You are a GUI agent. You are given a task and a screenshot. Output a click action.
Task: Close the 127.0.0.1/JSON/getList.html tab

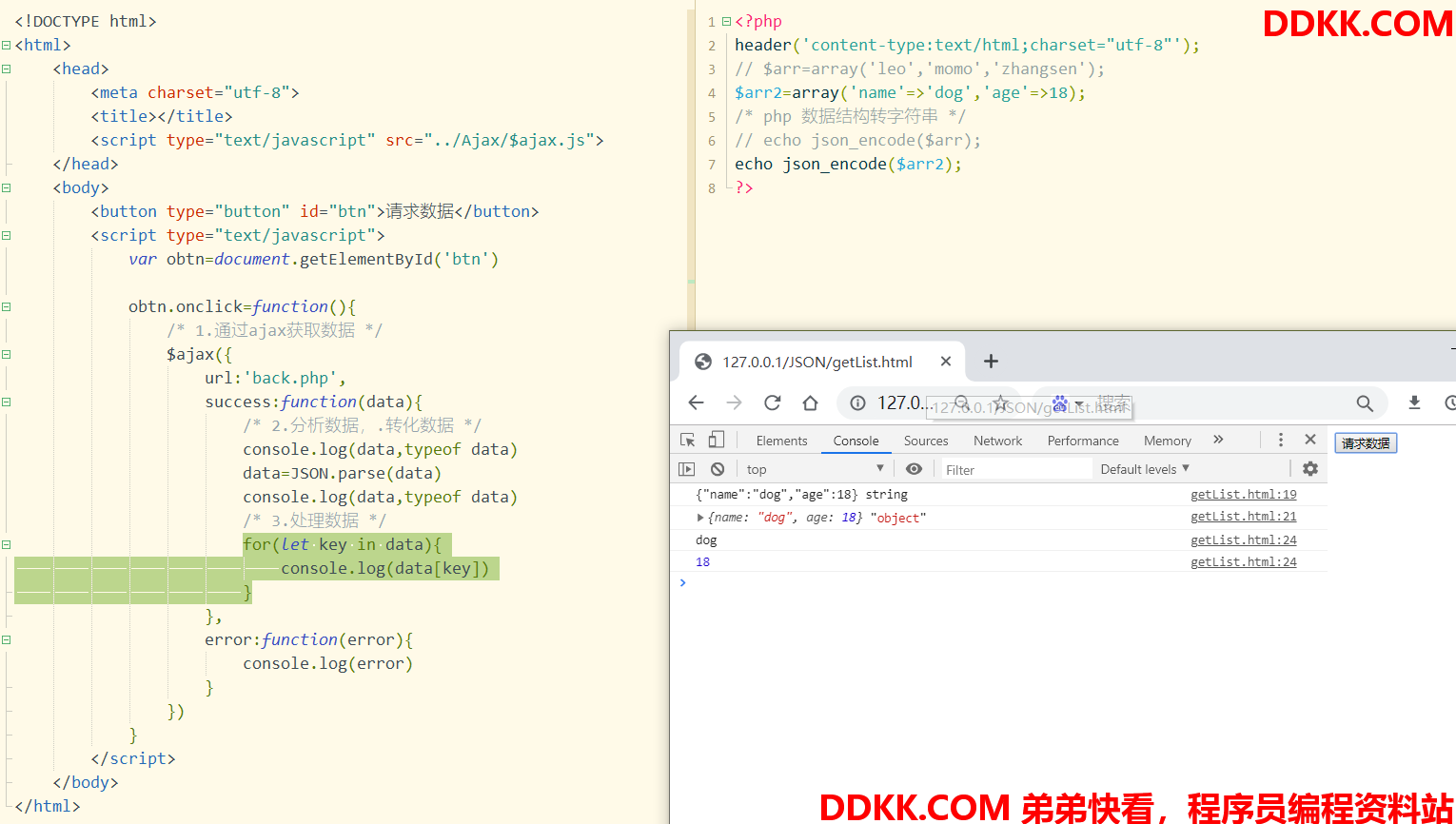click(x=946, y=361)
